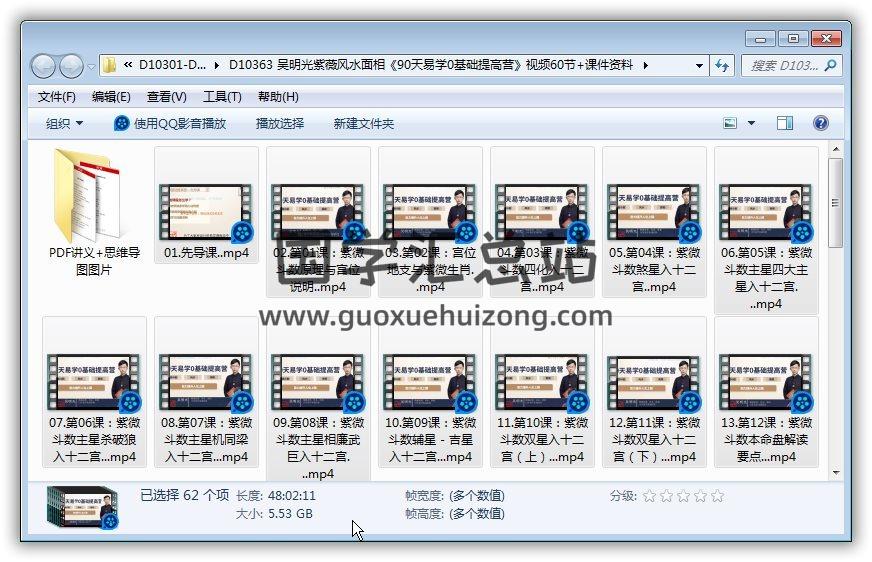This screenshot has width=872, height=562.
Task: Click the 大小: 5.53 GB value
Action: pos(290,514)
